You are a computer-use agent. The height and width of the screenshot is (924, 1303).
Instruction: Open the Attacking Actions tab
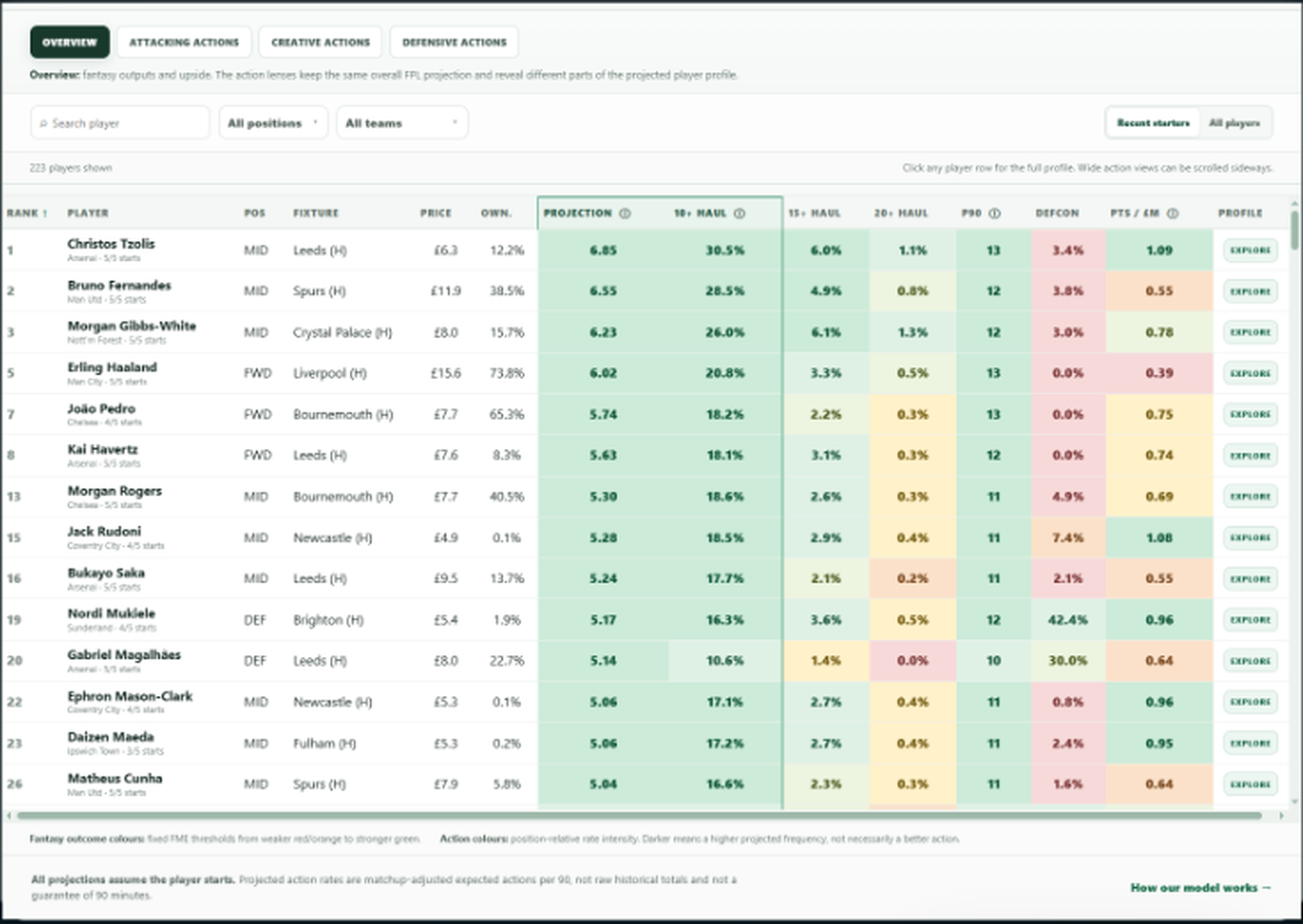tap(184, 42)
